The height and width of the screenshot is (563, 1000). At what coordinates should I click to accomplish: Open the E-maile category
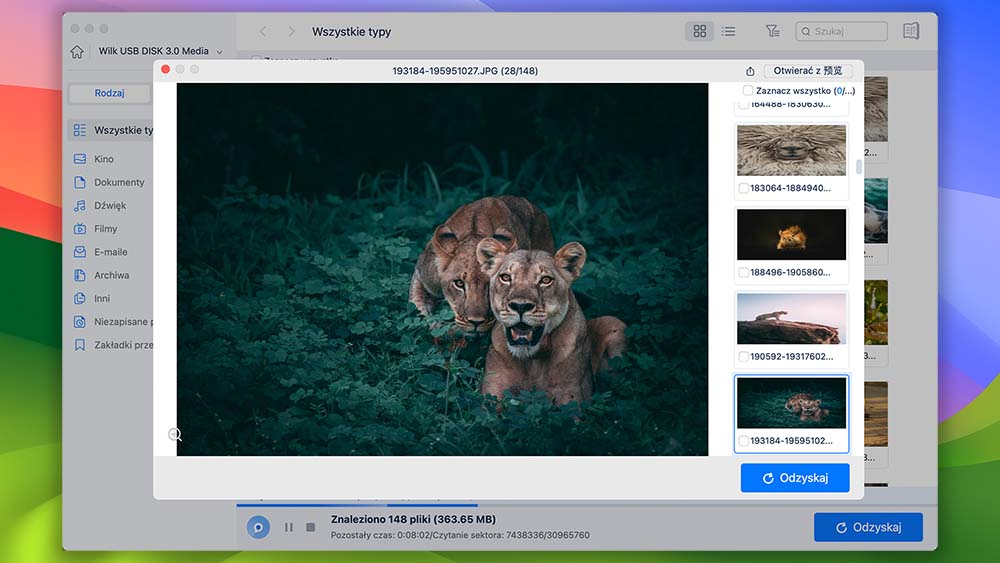coord(110,252)
